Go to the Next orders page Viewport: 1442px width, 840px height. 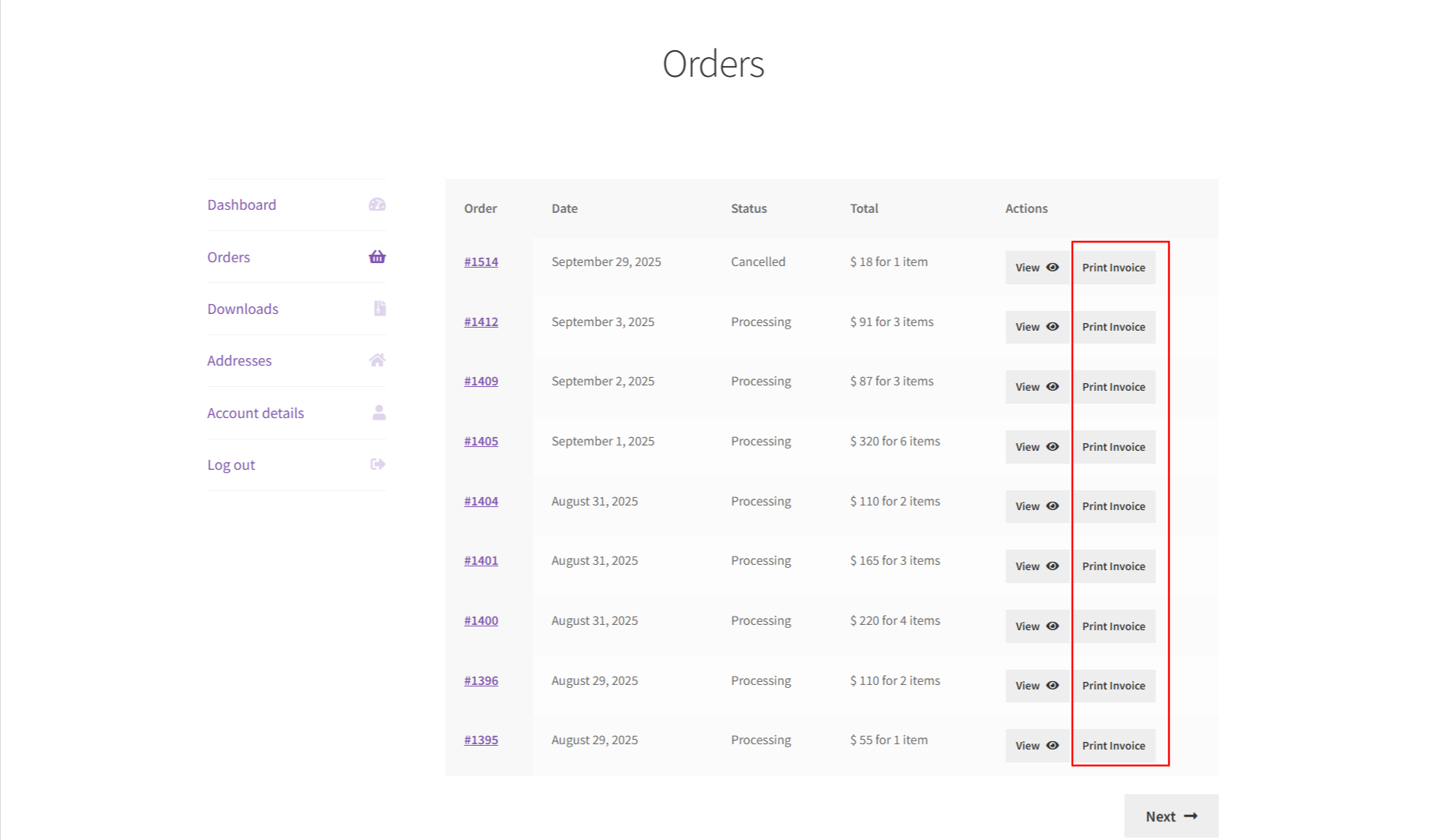1171,816
